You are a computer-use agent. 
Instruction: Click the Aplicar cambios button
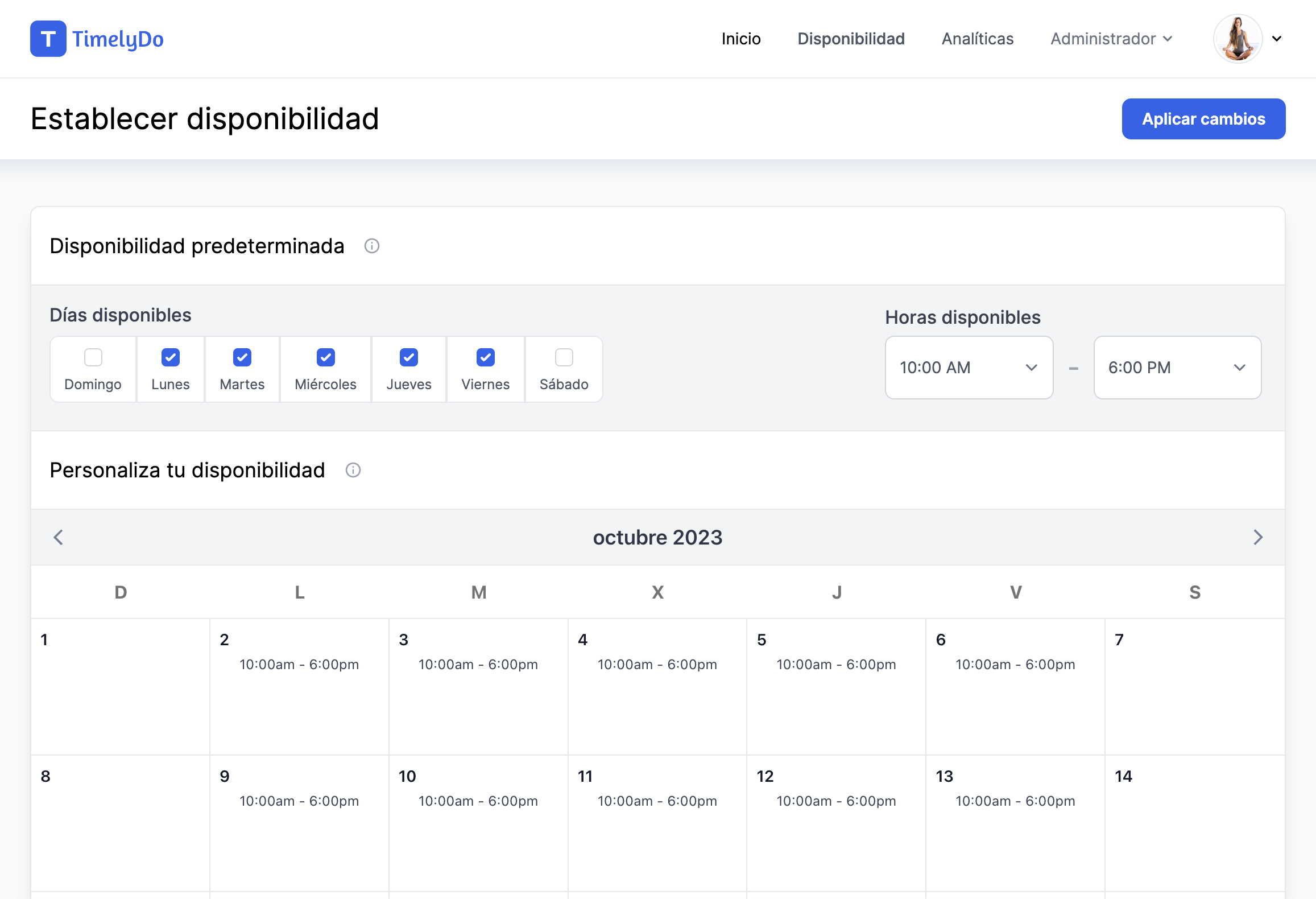1203,119
